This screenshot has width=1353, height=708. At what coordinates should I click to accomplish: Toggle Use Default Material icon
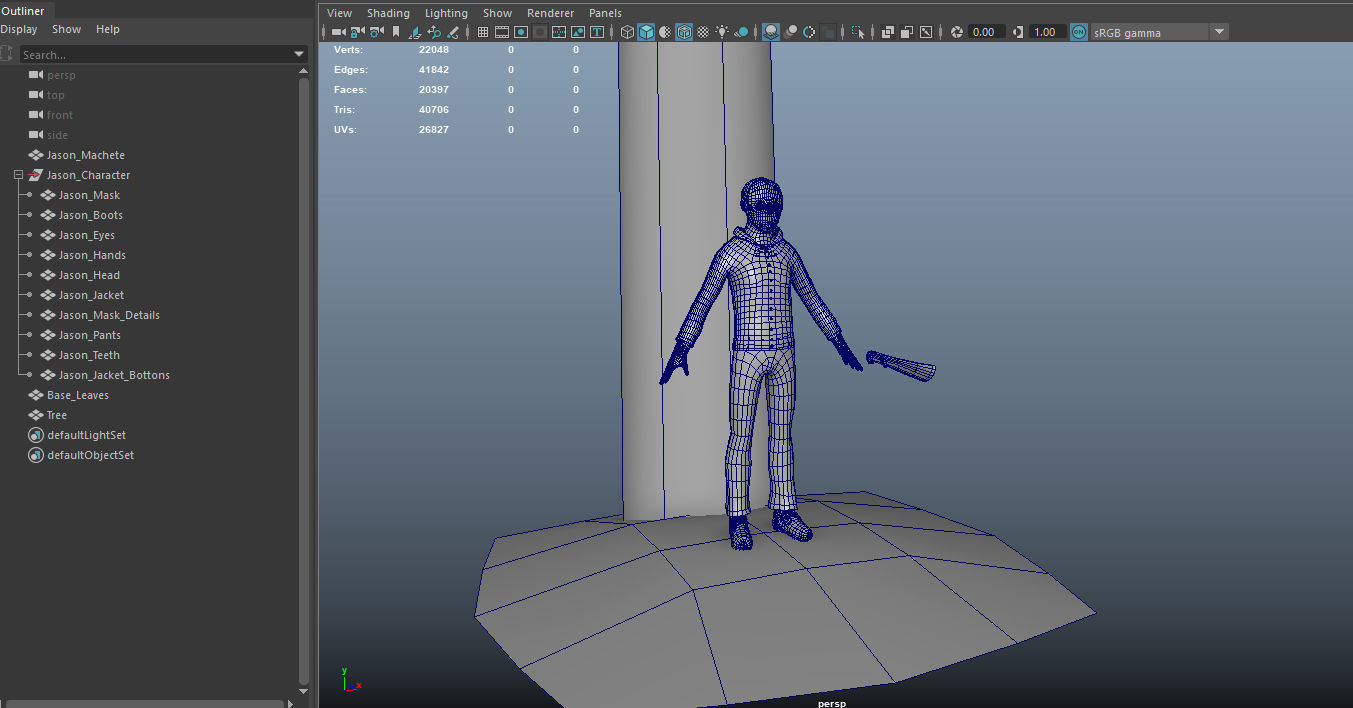coord(665,32)
